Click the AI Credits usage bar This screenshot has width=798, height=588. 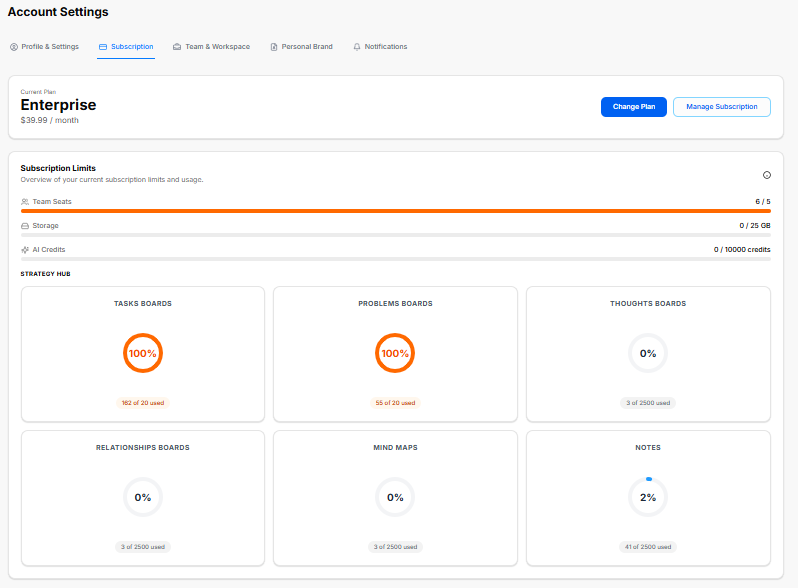point(395,259)
